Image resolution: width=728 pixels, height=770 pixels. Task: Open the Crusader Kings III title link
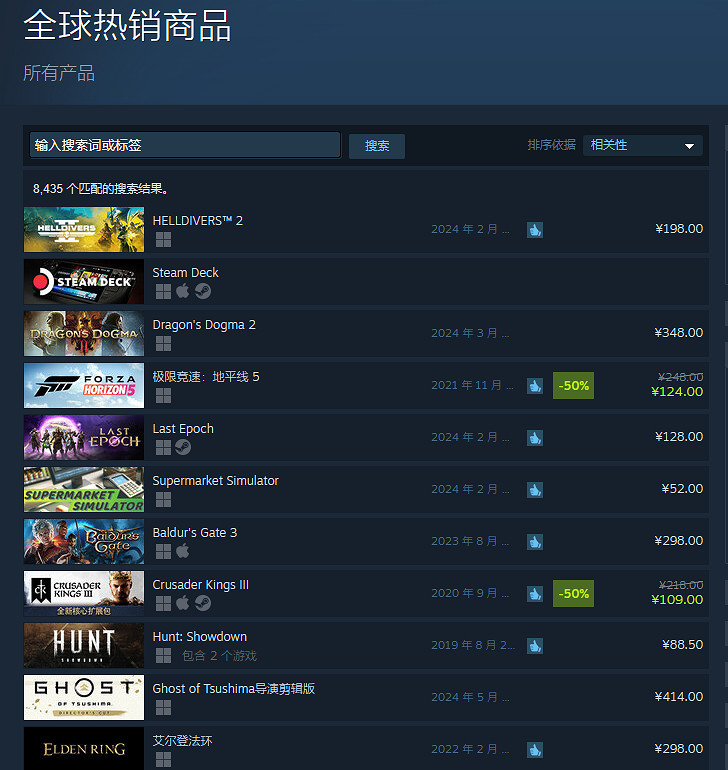(x=200, y=585)
